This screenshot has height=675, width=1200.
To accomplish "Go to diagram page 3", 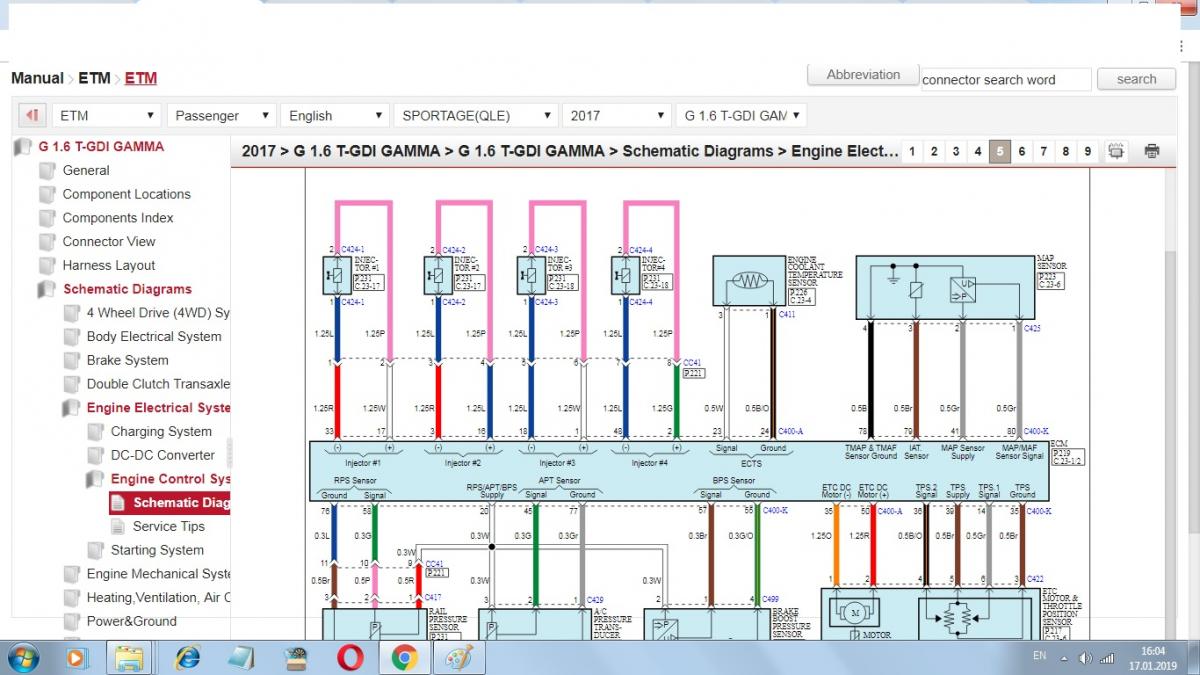I will click(x=956, y=151).
